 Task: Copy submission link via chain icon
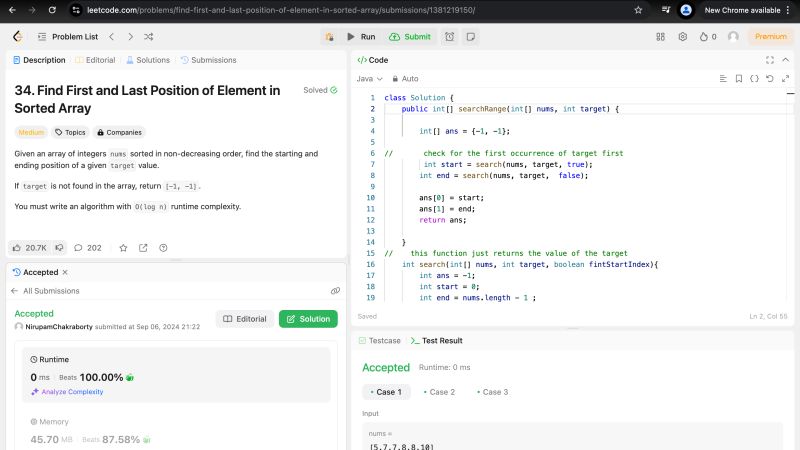pos(335,291)
